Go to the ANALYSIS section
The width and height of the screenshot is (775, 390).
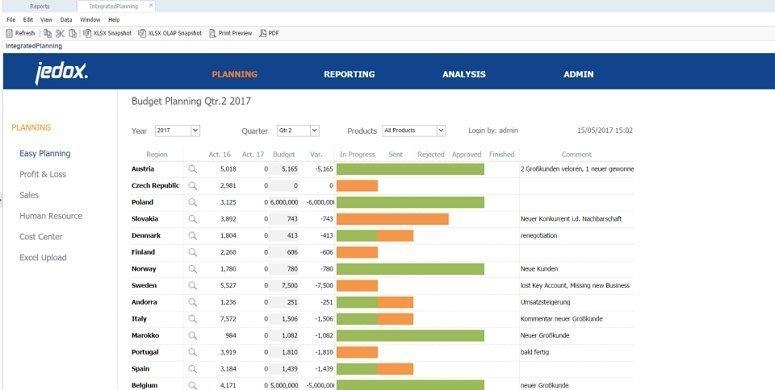(464, 74)
